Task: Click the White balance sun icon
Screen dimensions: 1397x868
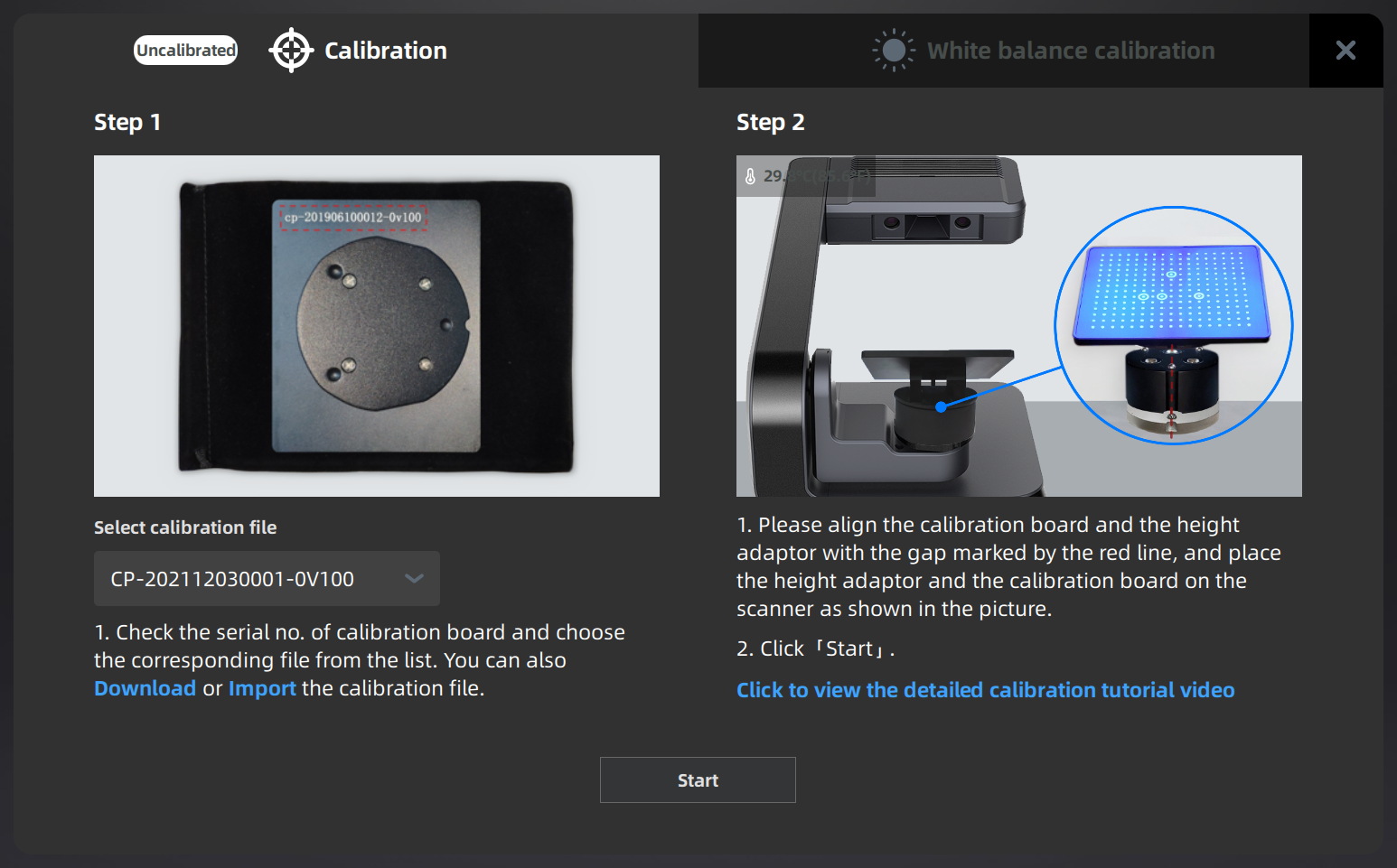Action: pyautogui.click(x=893, y=51)
